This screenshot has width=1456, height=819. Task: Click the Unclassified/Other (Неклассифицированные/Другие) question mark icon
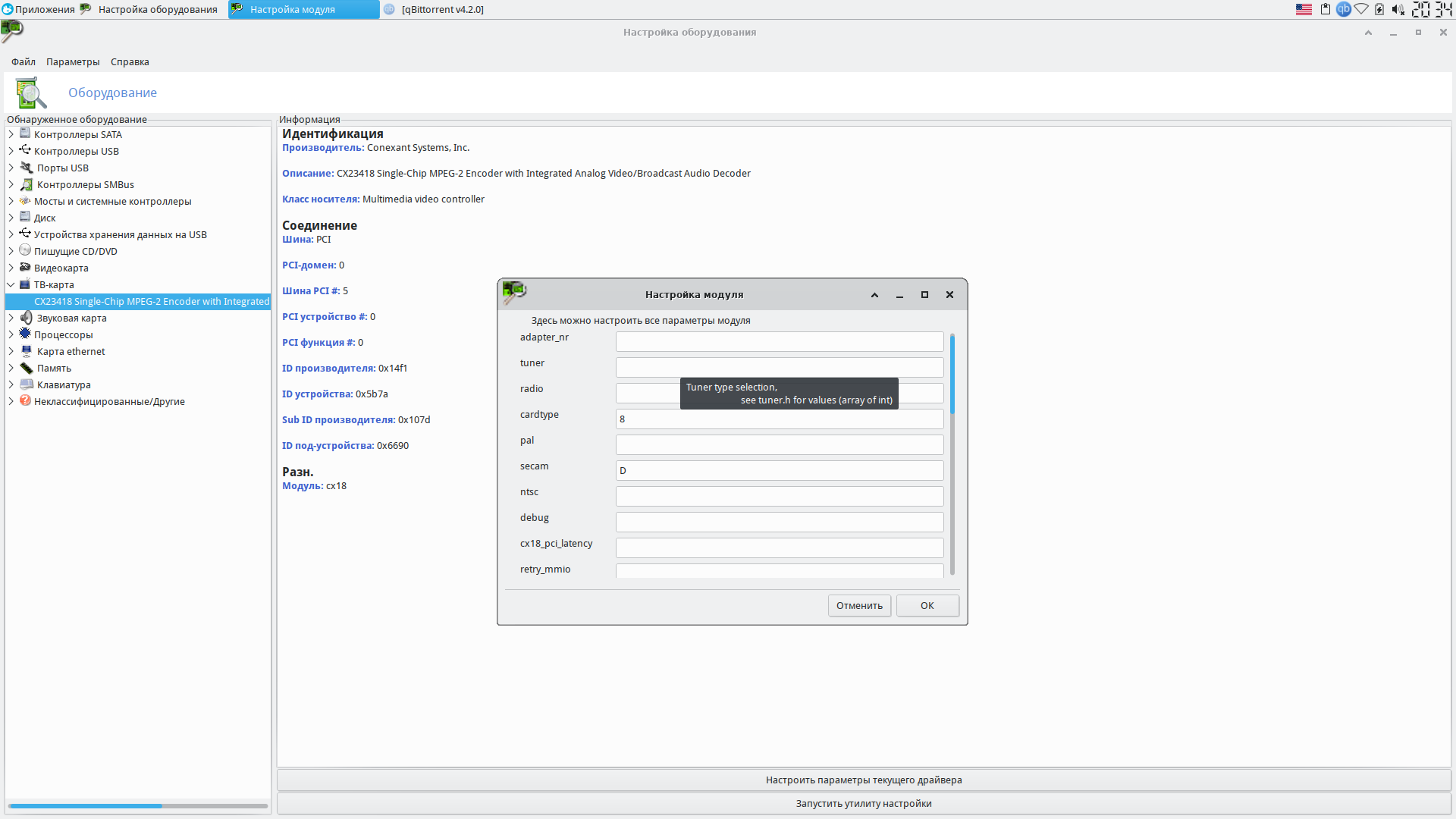pyautogui.click(x=25, y=401)
